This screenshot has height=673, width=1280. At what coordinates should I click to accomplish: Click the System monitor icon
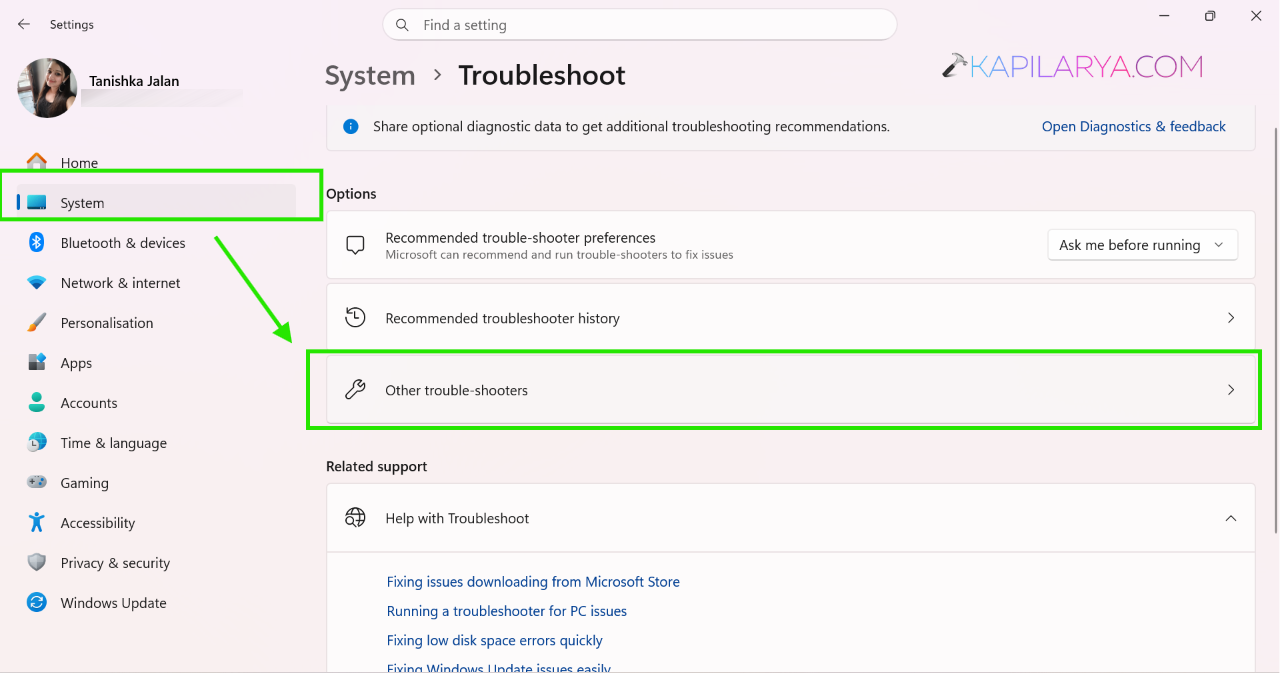click(37, 202)
